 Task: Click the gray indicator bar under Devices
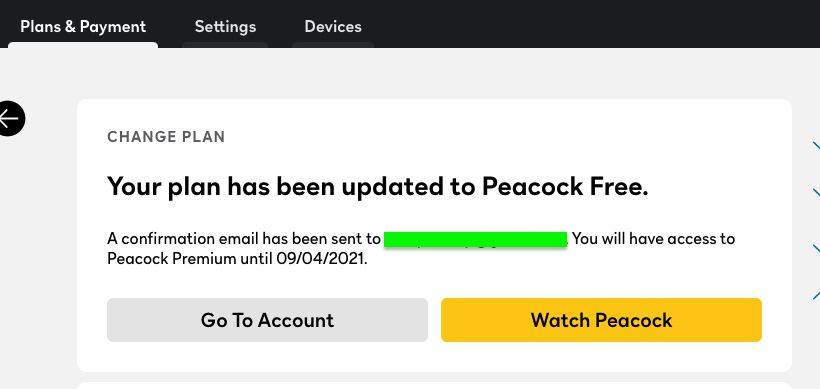pyautogui.click(x=333, y=45)
